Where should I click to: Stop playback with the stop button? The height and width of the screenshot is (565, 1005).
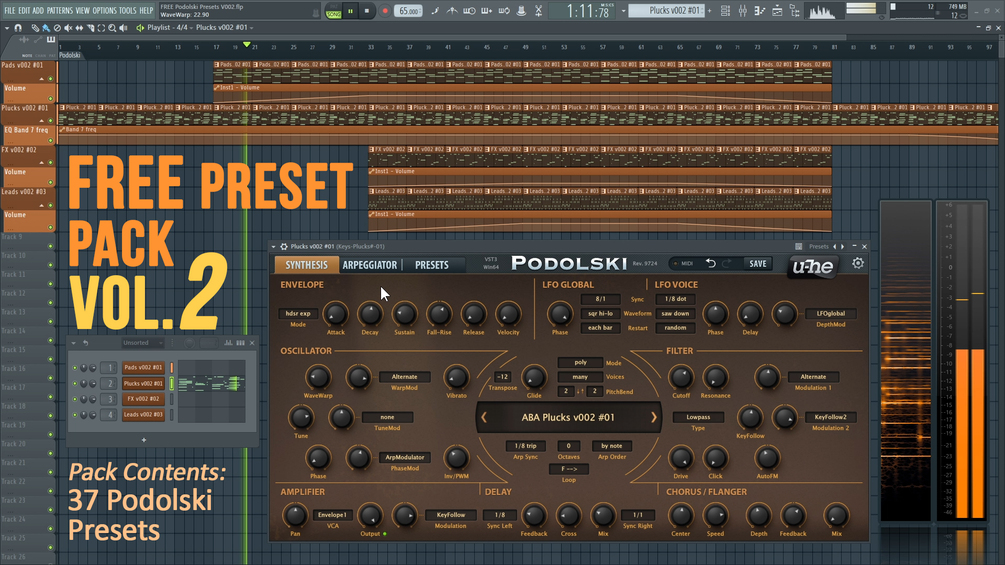(x=367, y=11)
